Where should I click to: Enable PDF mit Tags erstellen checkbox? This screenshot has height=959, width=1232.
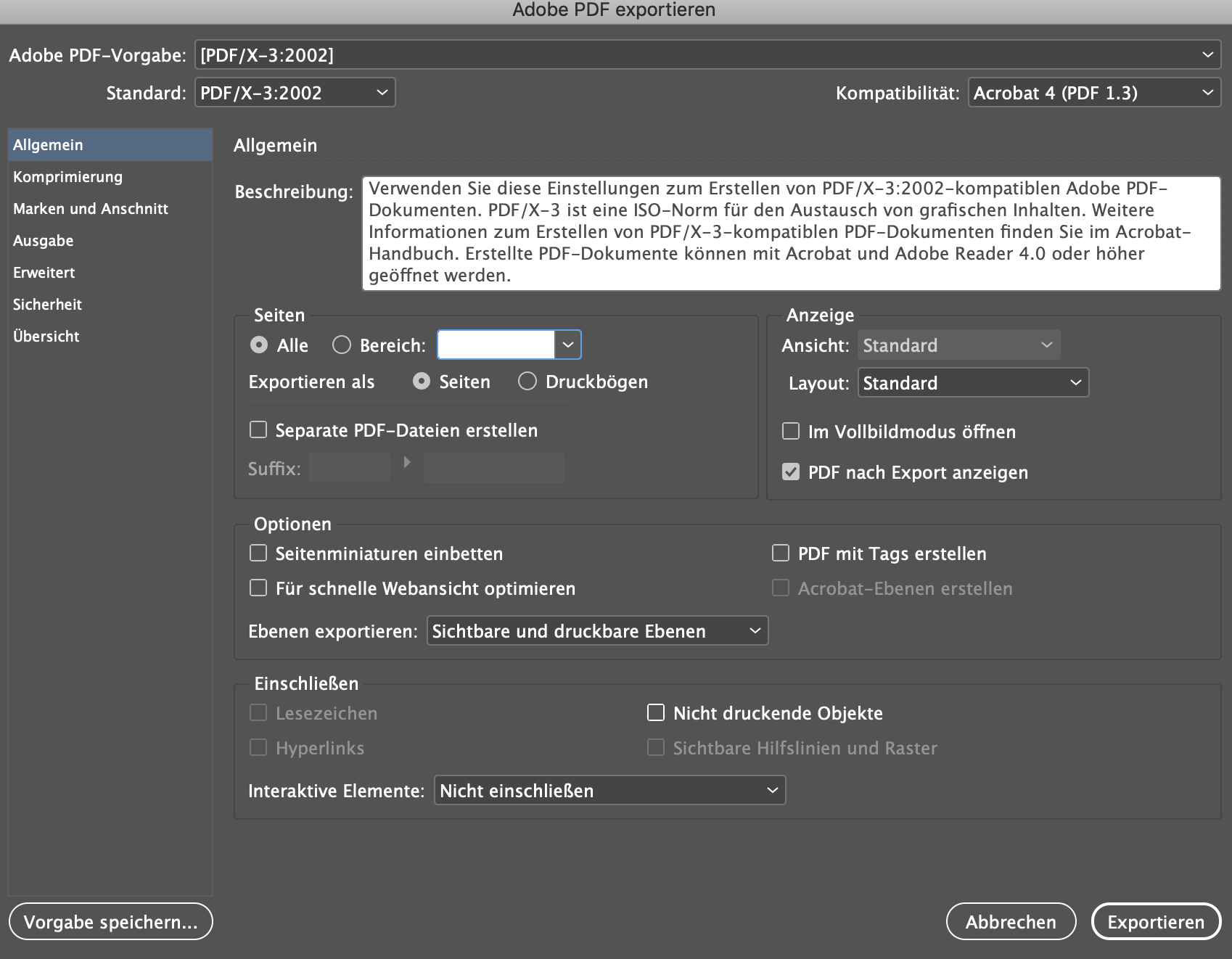(x=781, y=553)
